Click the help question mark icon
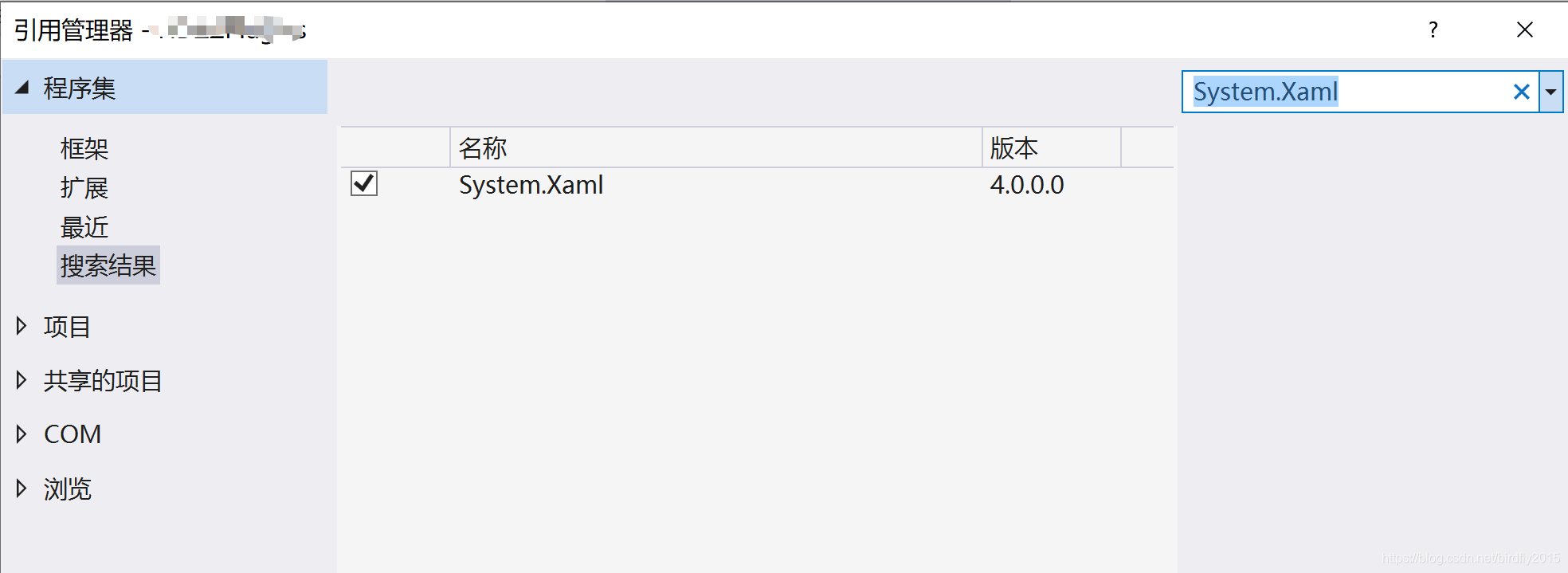 click(1432, 29)
